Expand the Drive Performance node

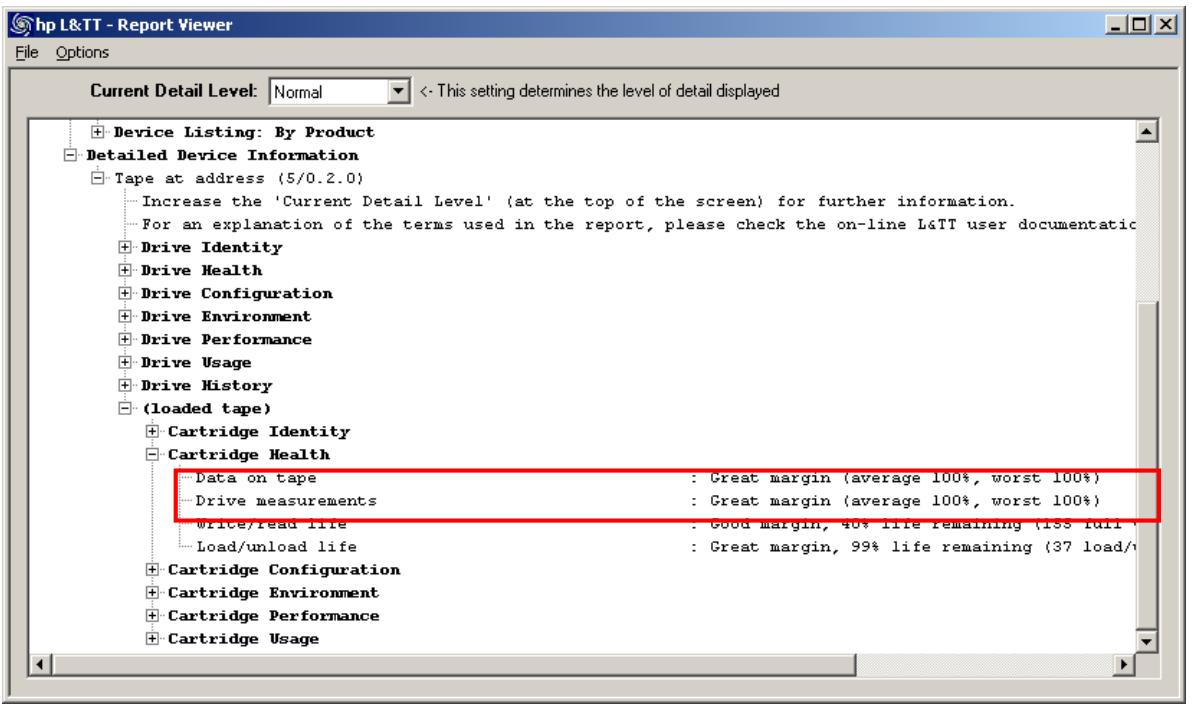125,339
